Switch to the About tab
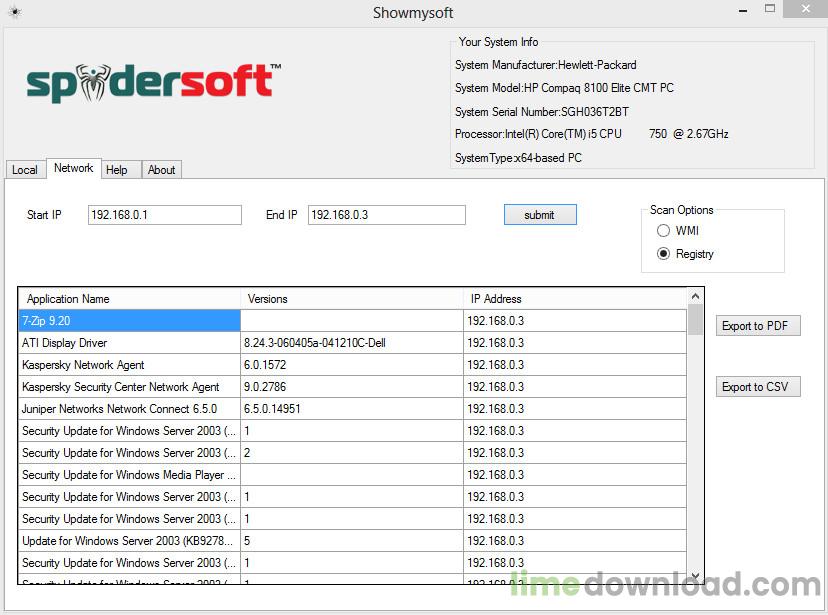This screenshot has width=828, height=615. pyautogui.click(x=162, y=169)
